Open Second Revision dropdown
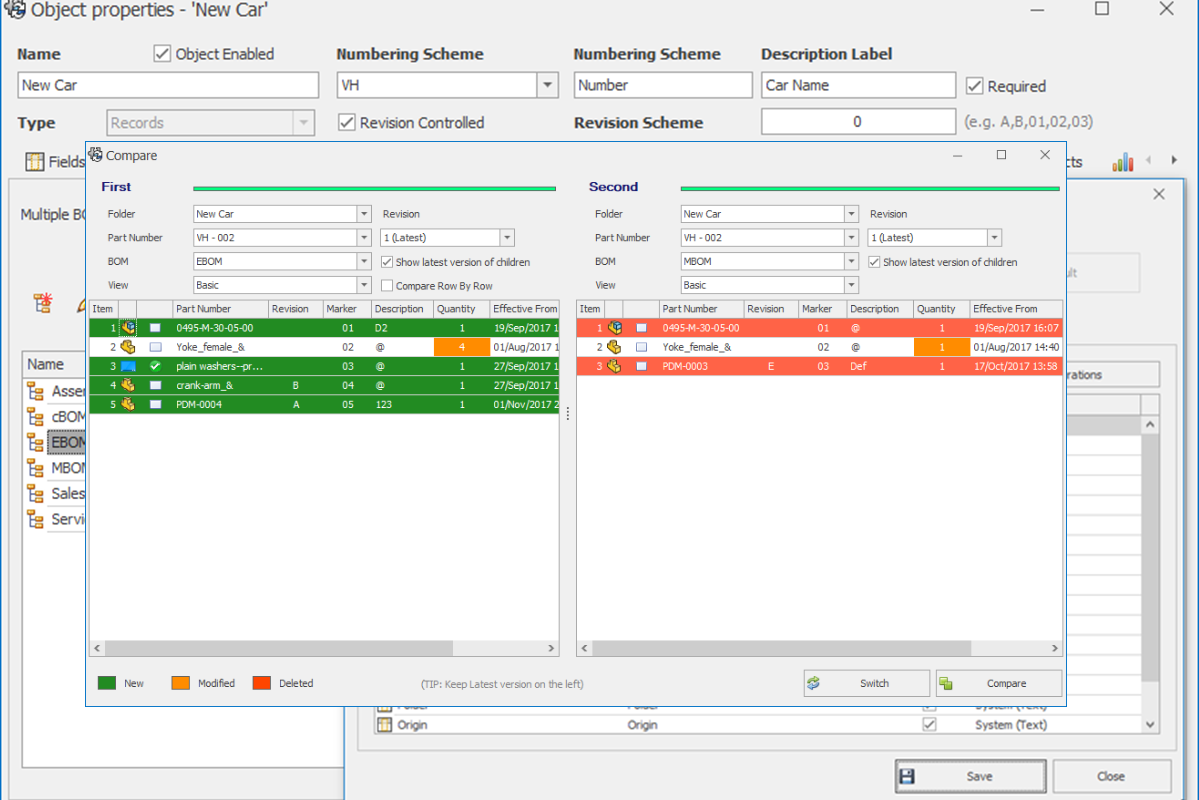Screen dimensions: 1199x800 994,238
